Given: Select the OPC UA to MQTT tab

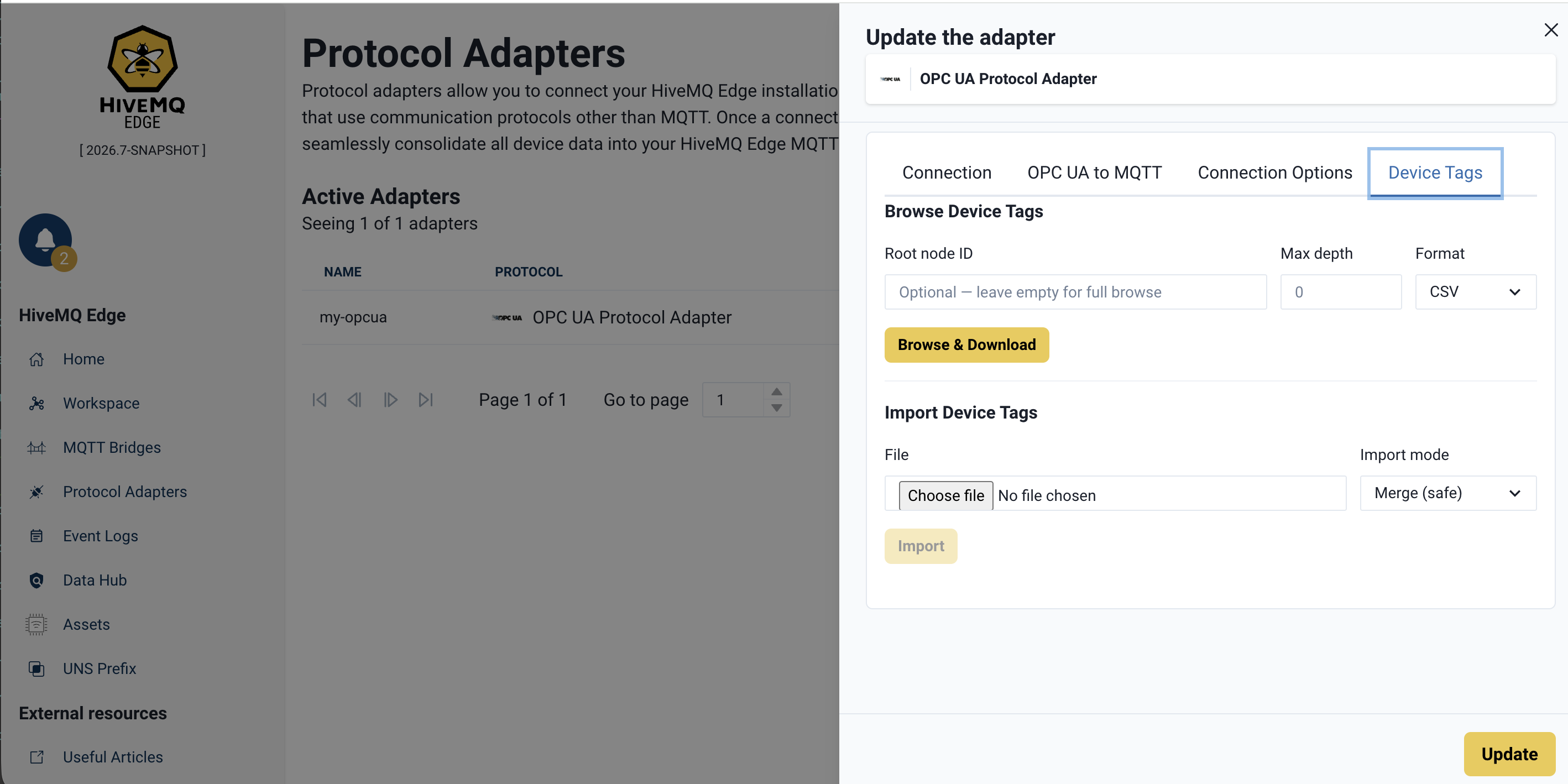Looking at the screenshot, I should tap(1094, 173).
